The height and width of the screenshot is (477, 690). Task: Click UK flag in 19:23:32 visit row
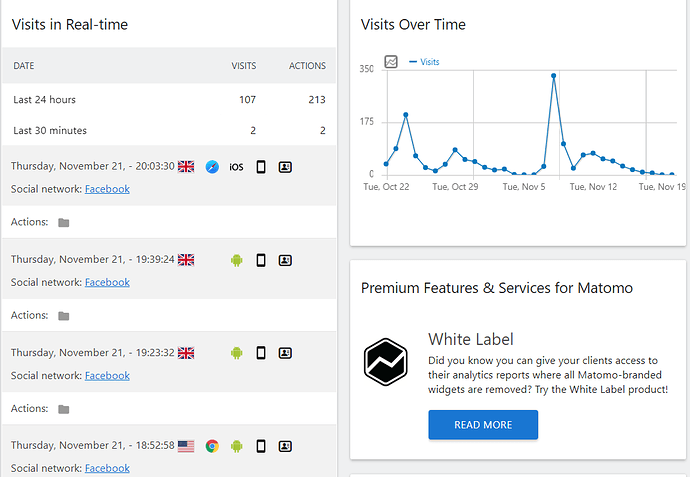(186, 353)
